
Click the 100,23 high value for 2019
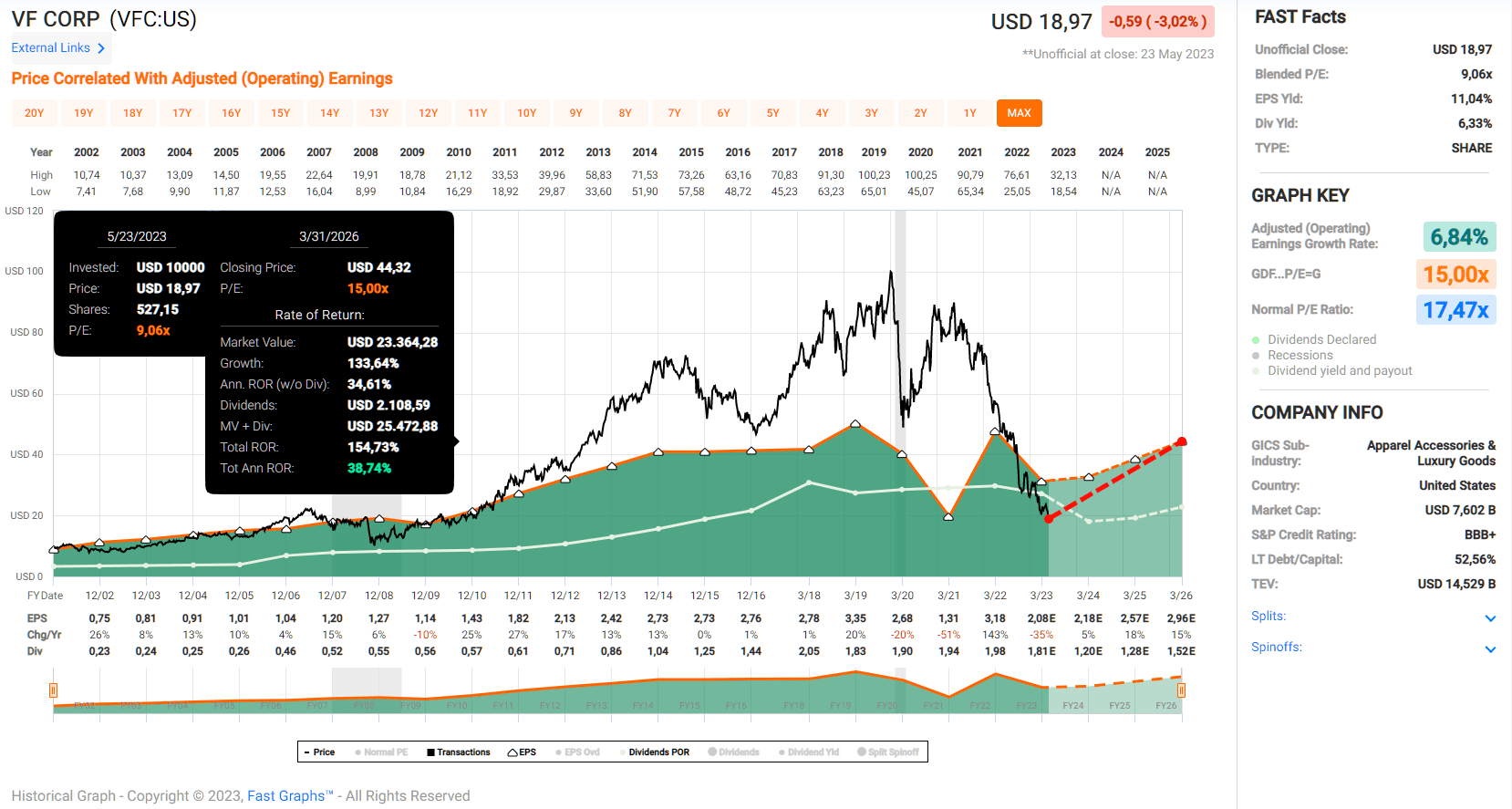(874, 175)
